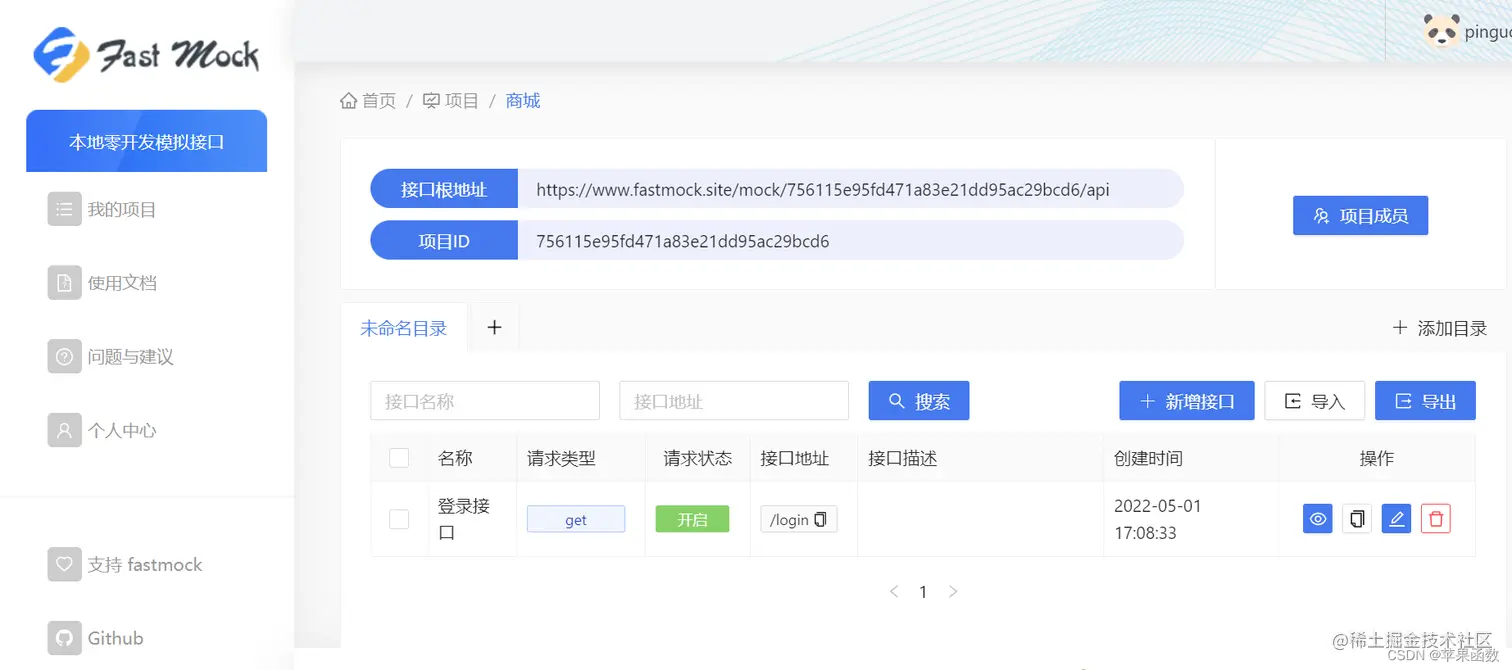The height and width of the screenshot is (670, 1512).
Task: Preview the 登录接口 mock data (eye icon)
Action: [1317, 518]
